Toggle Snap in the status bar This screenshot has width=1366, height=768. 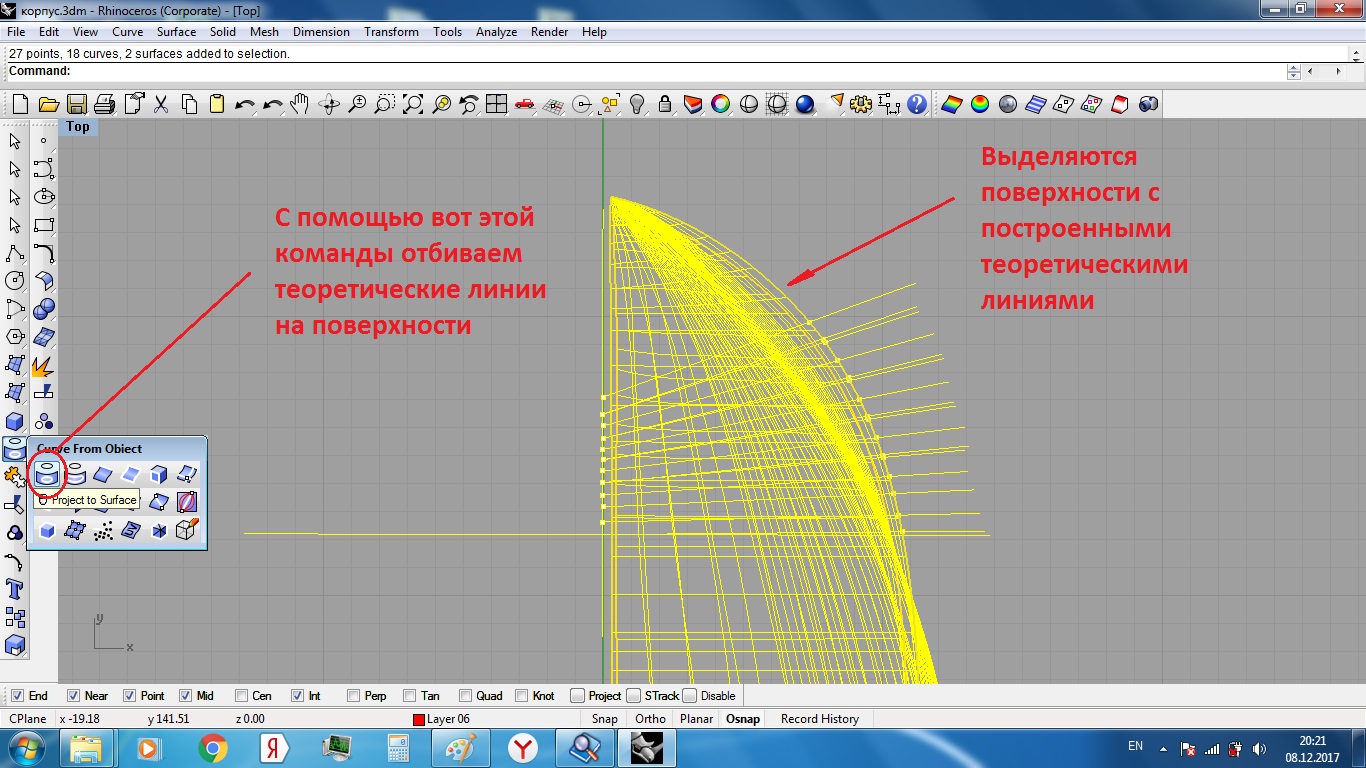click(x=604, y=719)
